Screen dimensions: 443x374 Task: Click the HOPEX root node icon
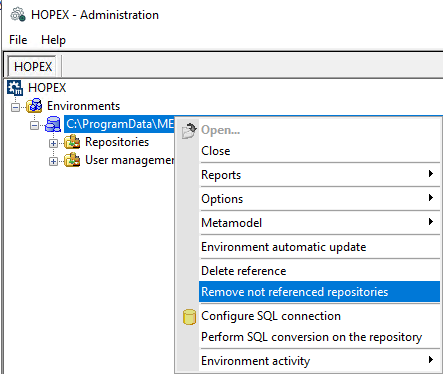point(15,88)
